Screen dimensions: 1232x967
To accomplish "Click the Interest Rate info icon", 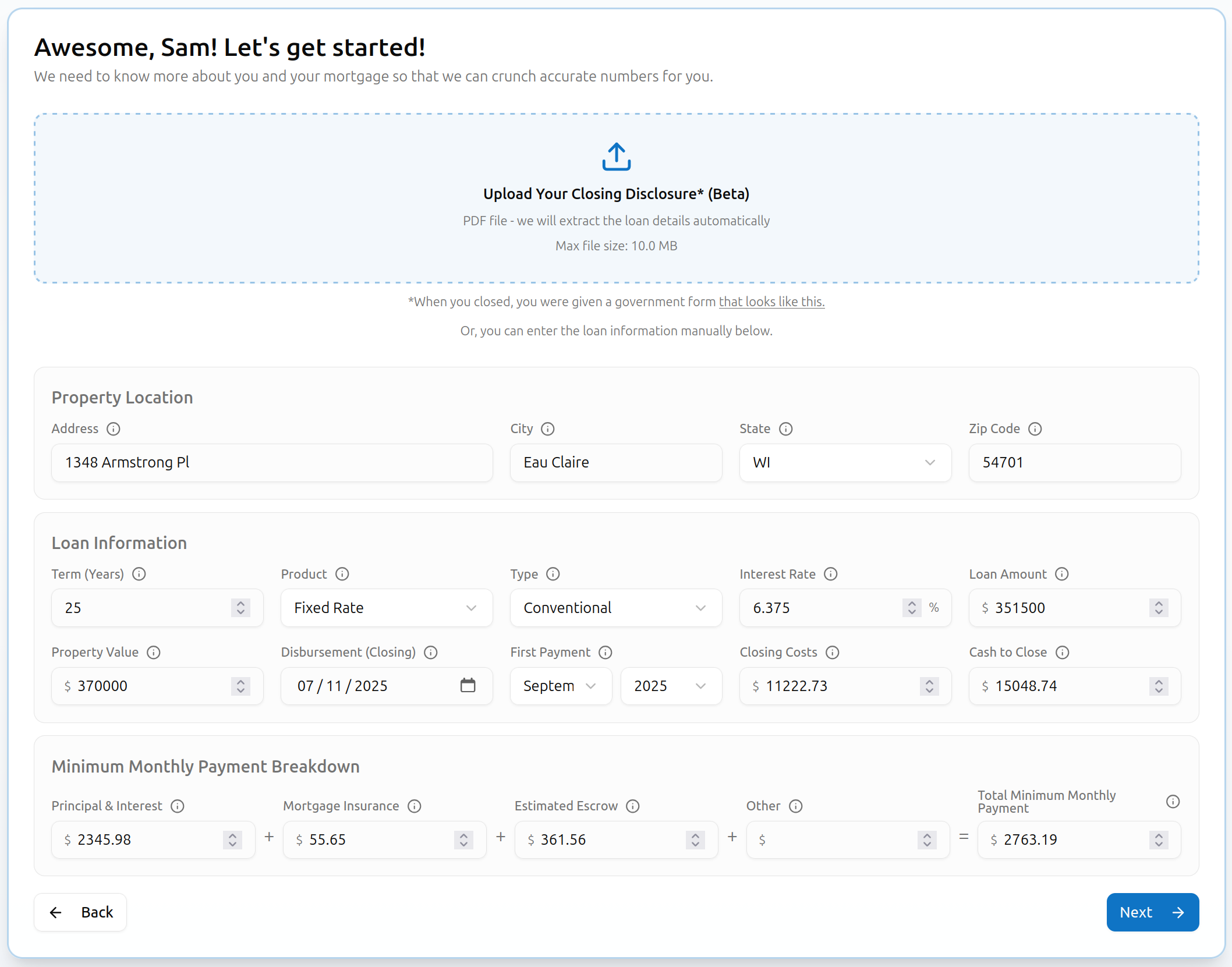I will [x=831, y=574].
